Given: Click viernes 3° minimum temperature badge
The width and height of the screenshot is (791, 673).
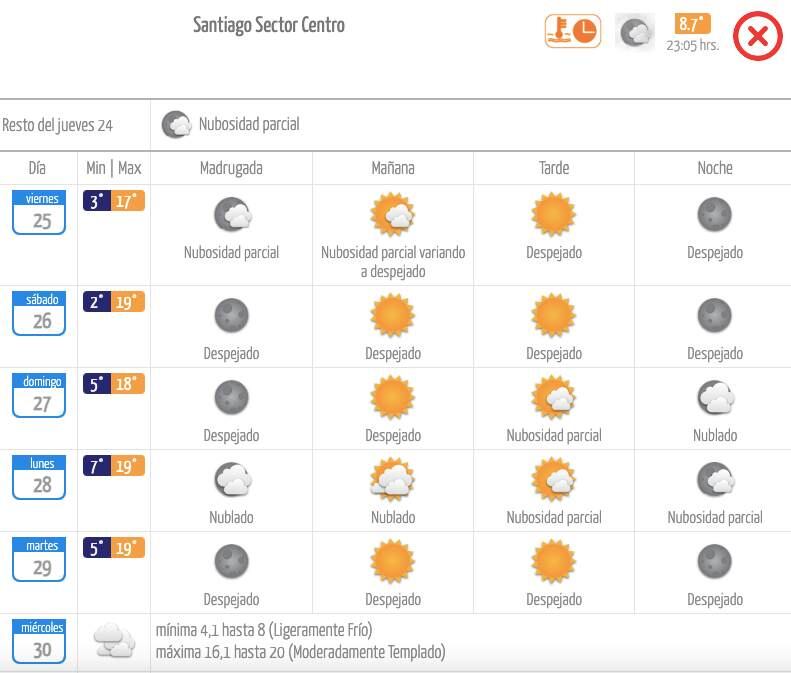Looking at the screenshot, I should coord(96,202).
